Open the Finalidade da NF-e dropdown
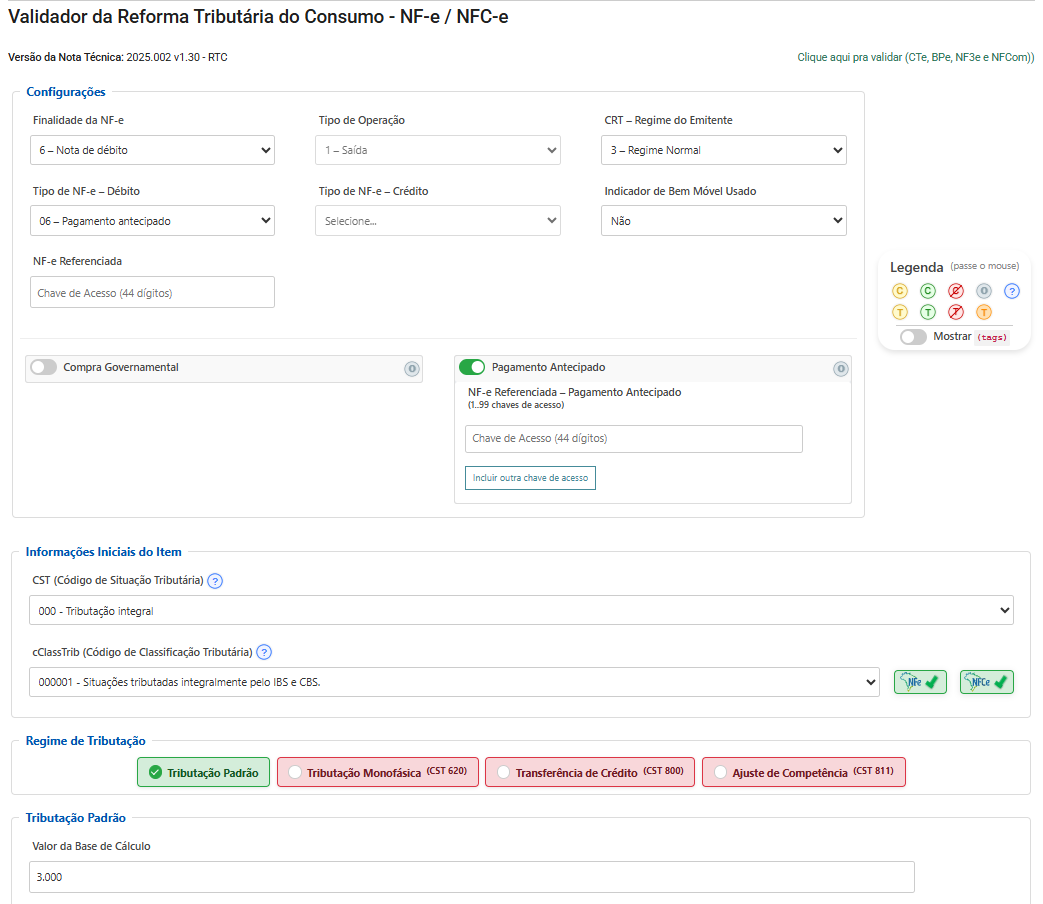This screenshot has height=904, width=1043. (x=152, y=150)
